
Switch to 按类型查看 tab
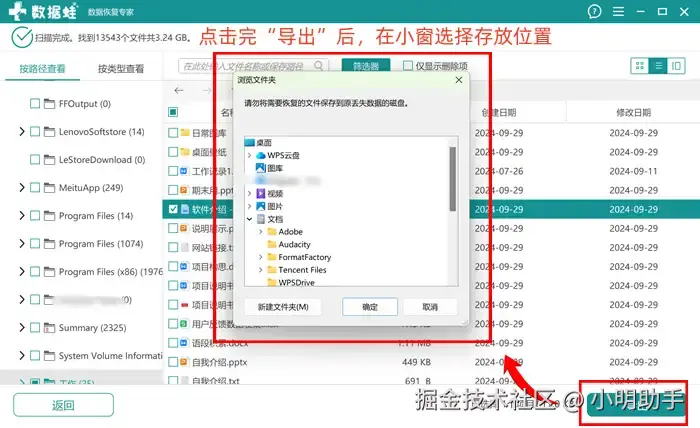point(121,69)
